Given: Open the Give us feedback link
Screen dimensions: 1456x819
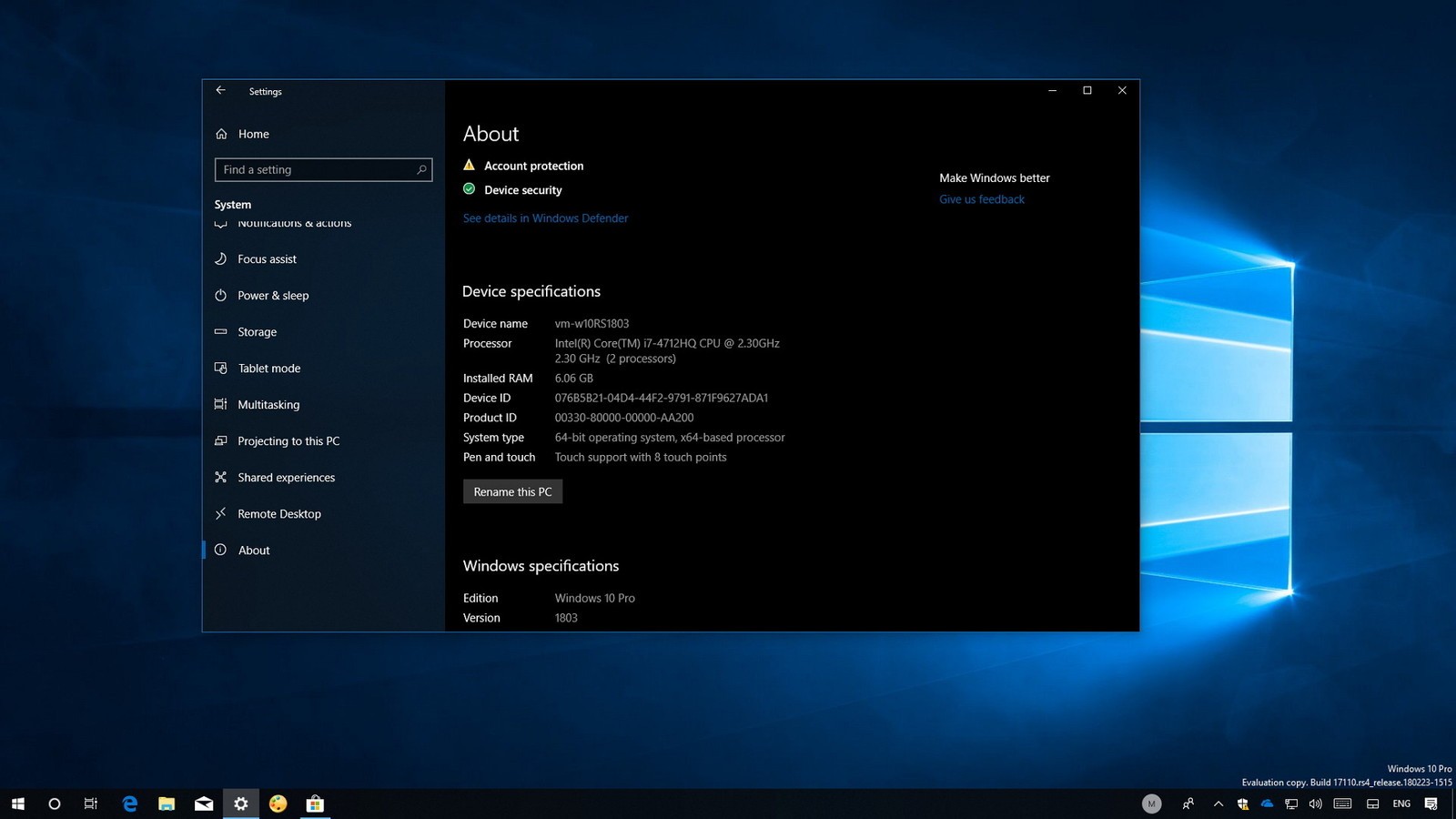Looking at the screenshot, I should pos(982,199).
